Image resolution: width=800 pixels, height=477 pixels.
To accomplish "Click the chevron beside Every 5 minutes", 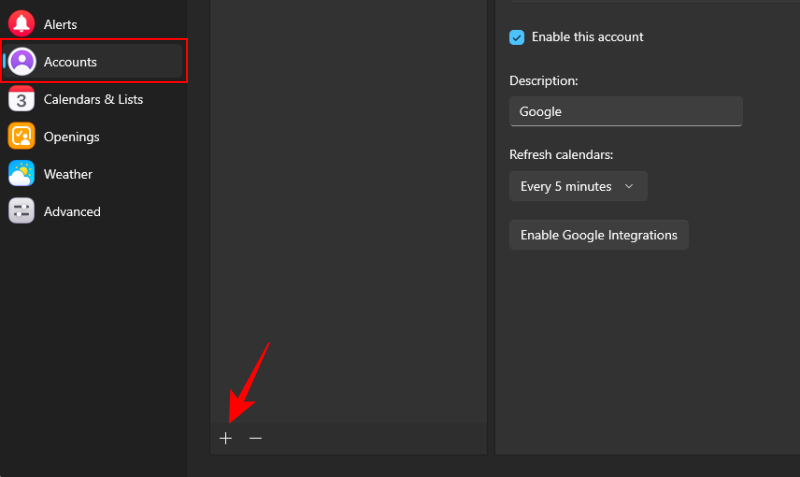I will pos(629,186).
